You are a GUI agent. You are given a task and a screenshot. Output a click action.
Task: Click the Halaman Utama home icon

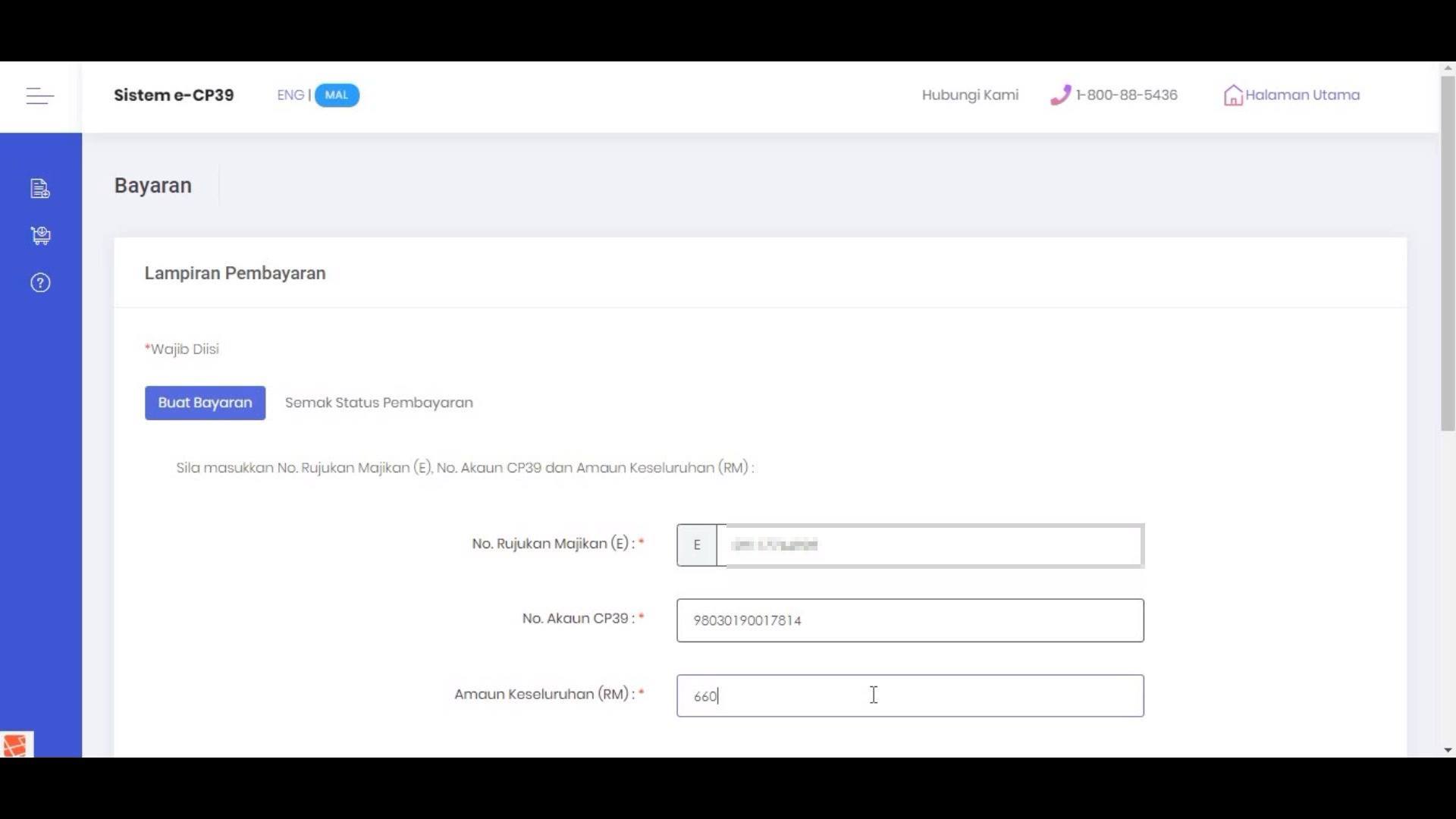tap(1233, 95)
